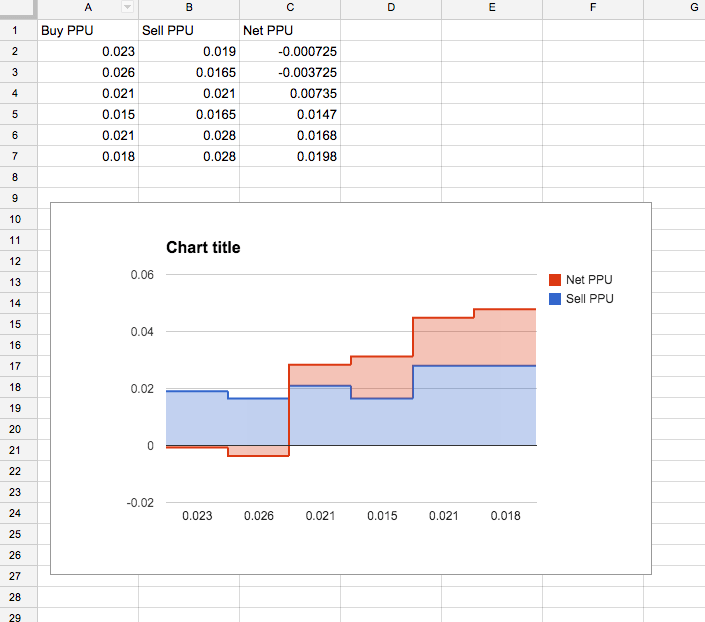Select column C header

tap(290, 7)
